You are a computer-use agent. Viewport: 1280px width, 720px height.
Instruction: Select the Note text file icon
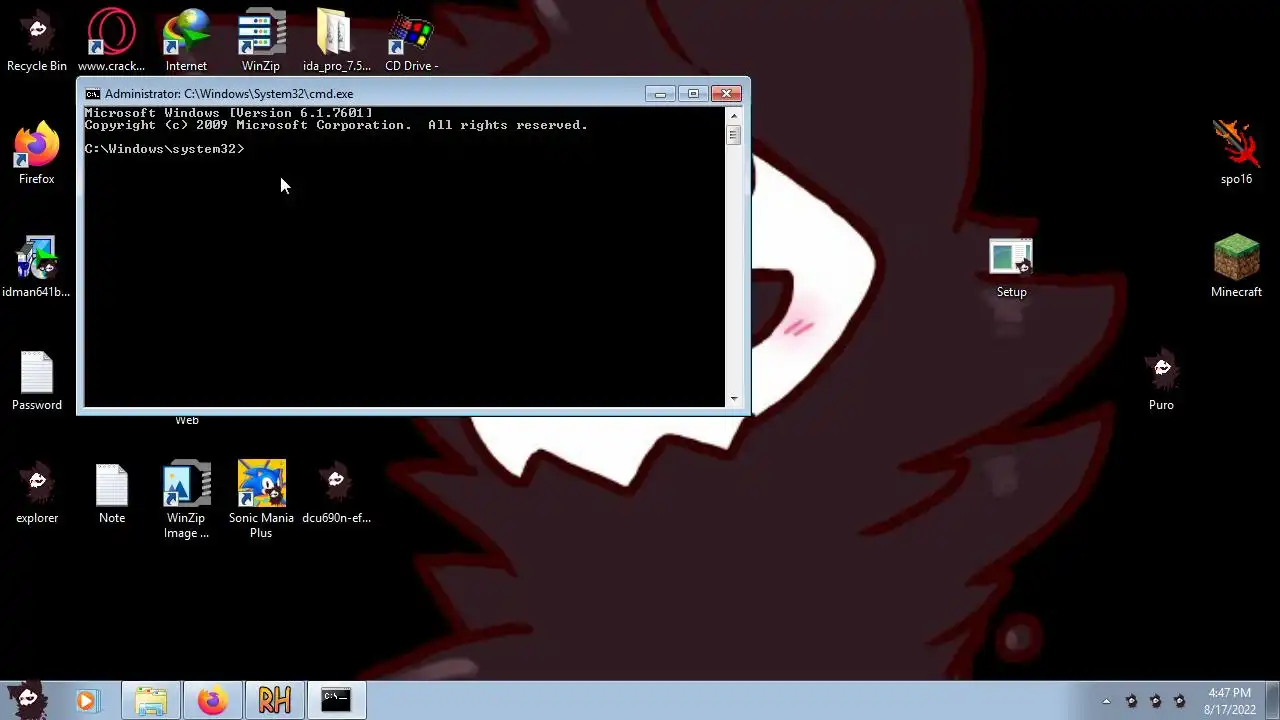coord(112,493)
